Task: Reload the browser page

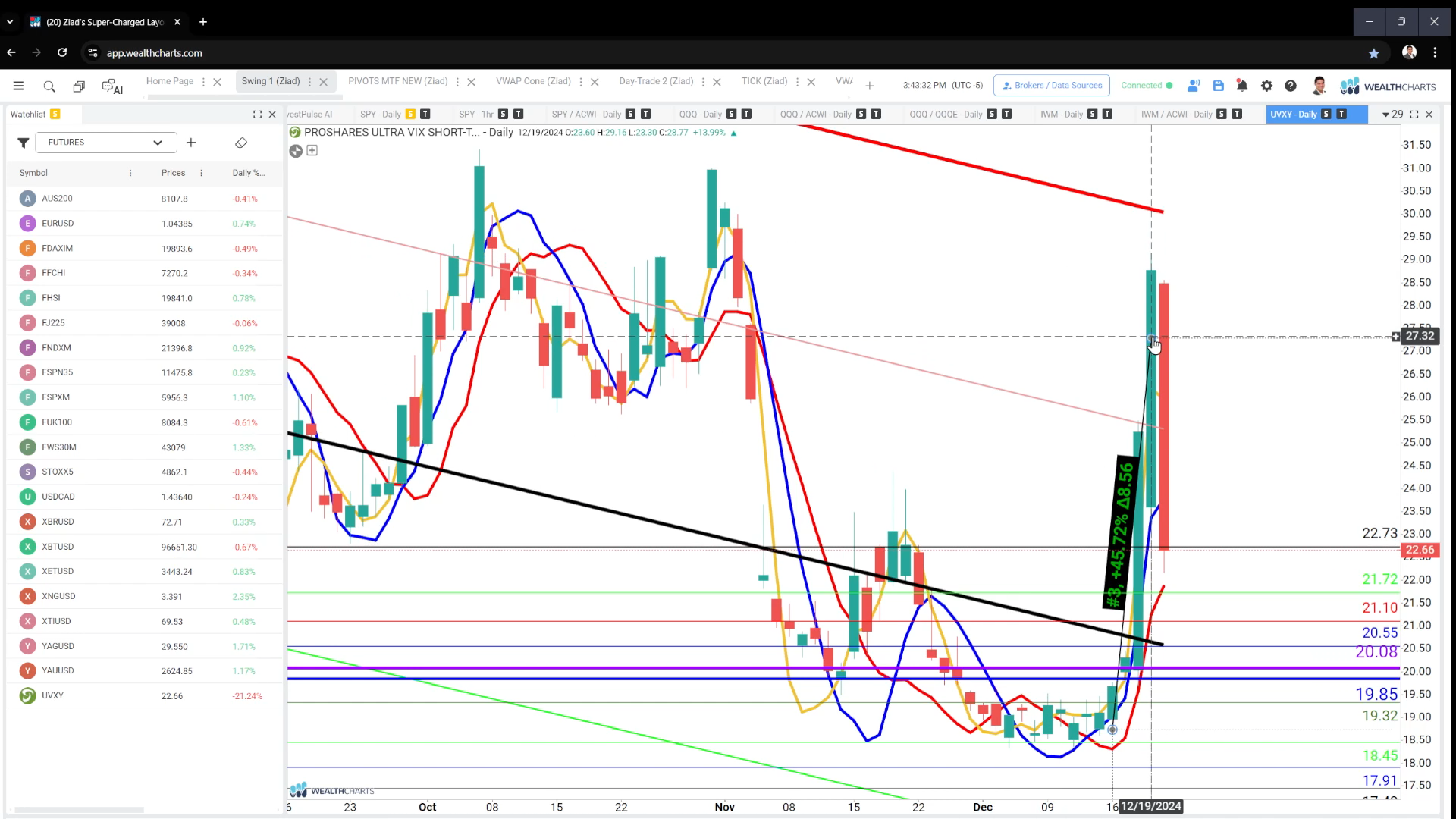Action: click(x=62, y=52)
